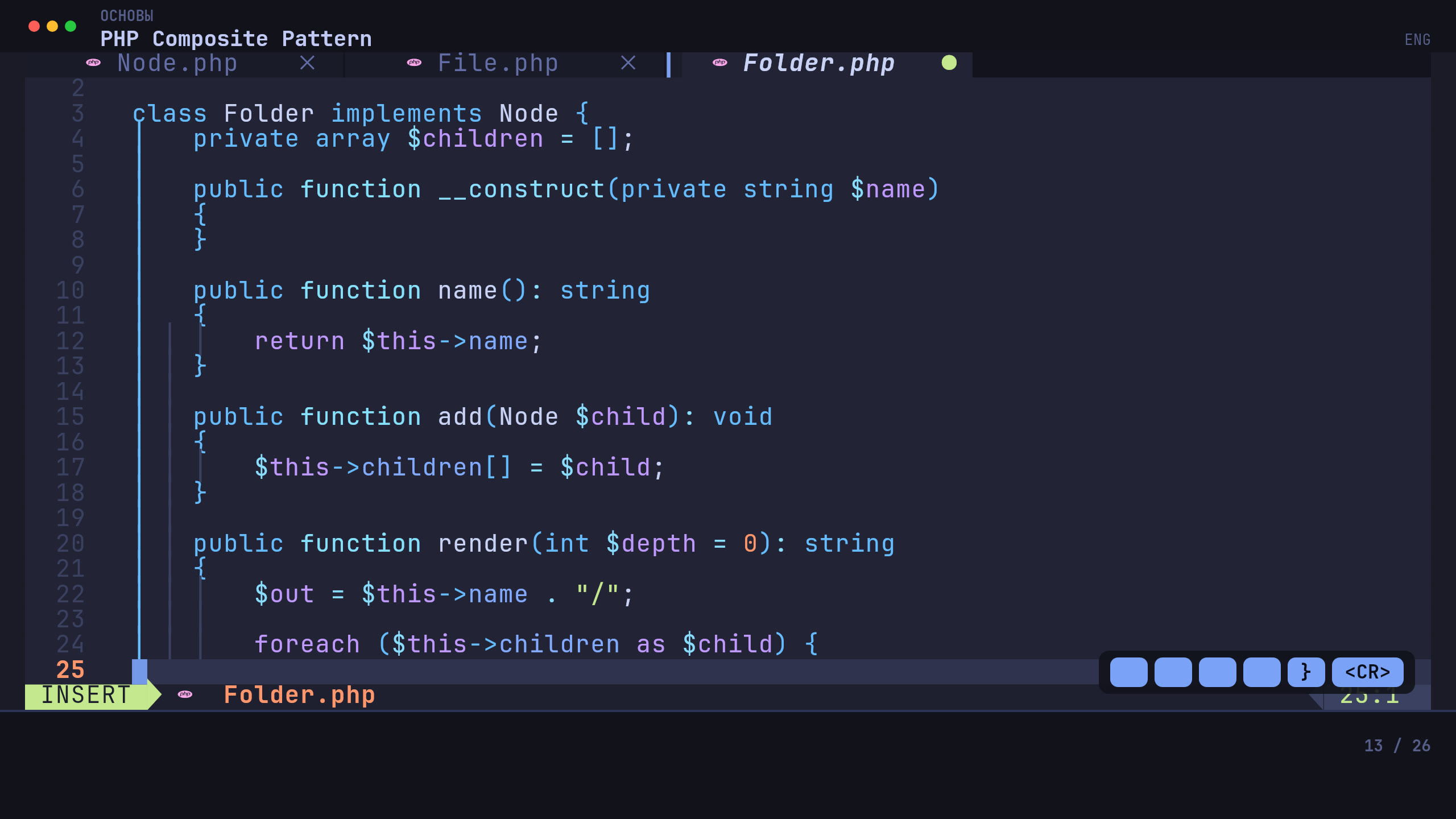This screenshot has width=1456, height=819.
Task: Click the yellow minimize window dot
Action: coord(52,26)
